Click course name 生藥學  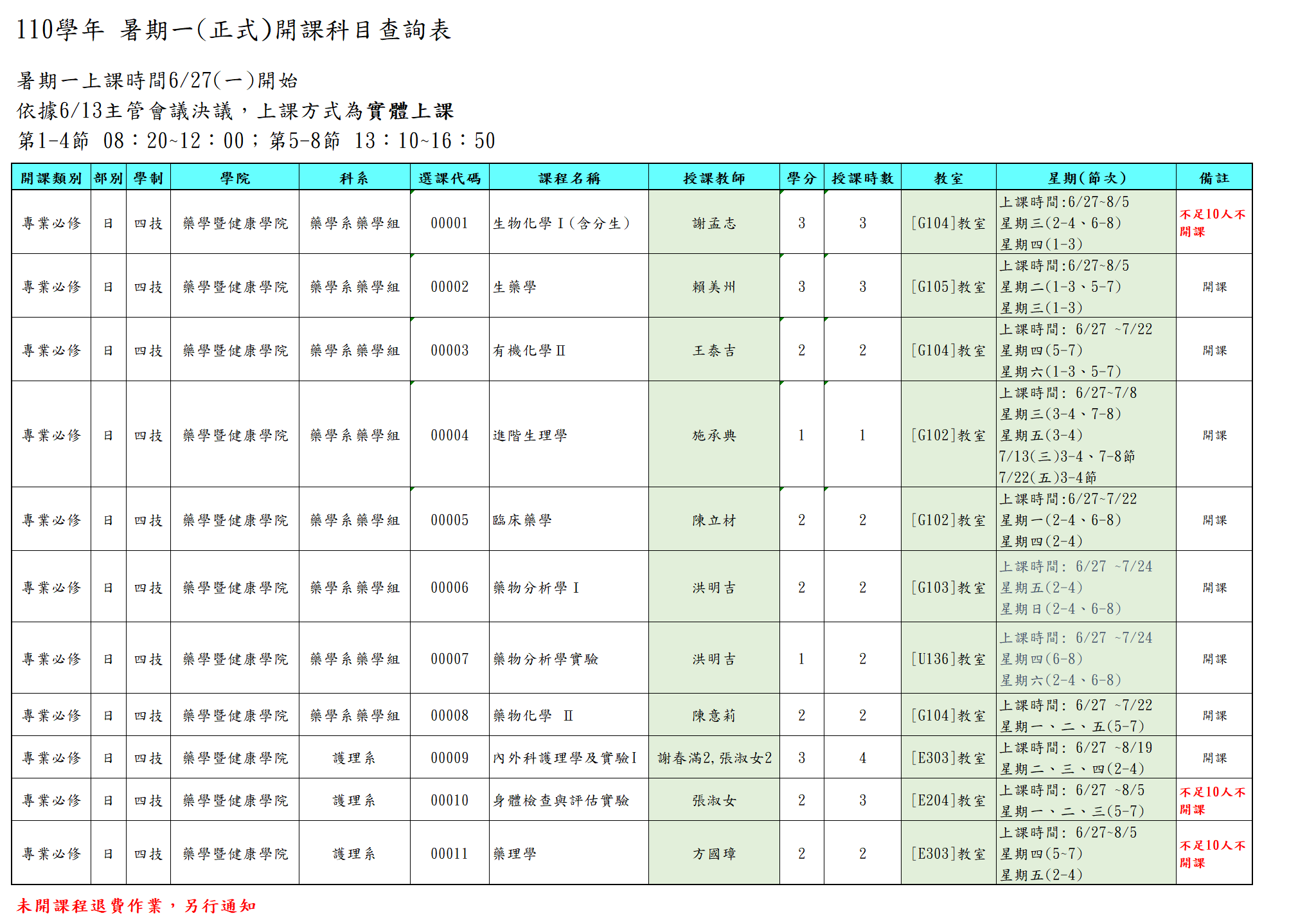(x=515, y=287)
